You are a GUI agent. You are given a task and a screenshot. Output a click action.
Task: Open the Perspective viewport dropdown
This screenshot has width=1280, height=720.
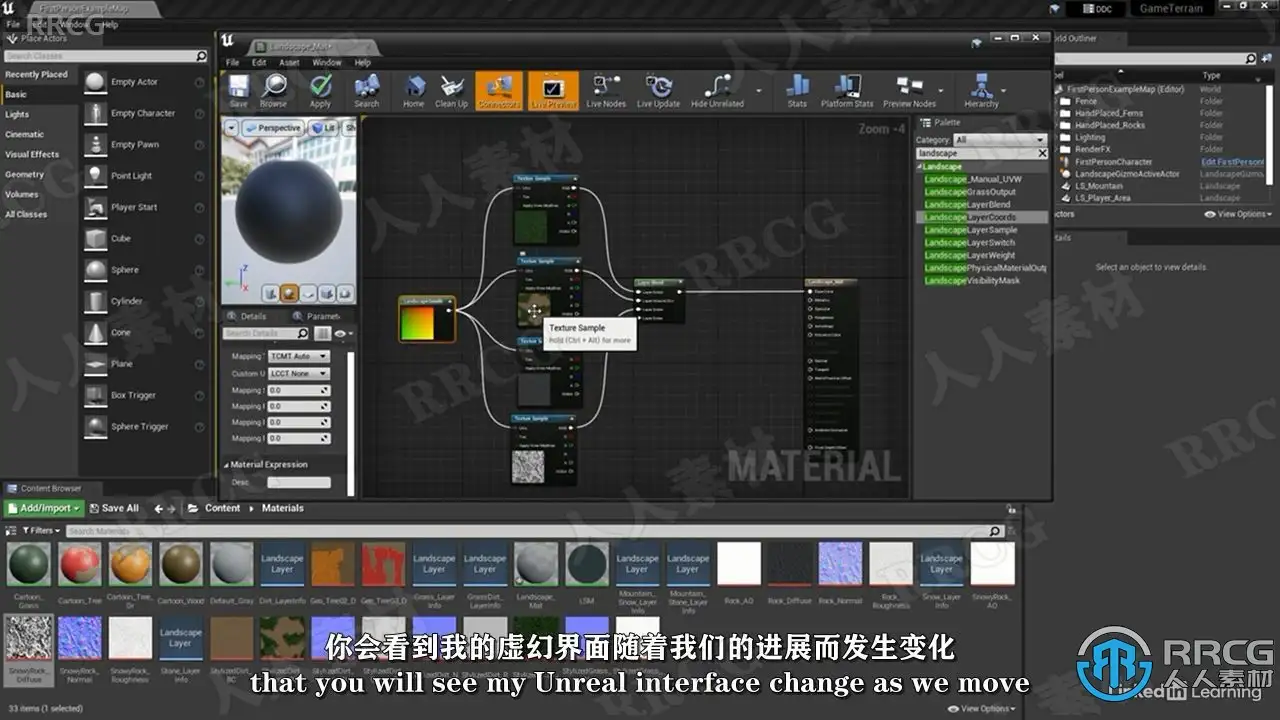pyautogui.click(x=272, y=128)
